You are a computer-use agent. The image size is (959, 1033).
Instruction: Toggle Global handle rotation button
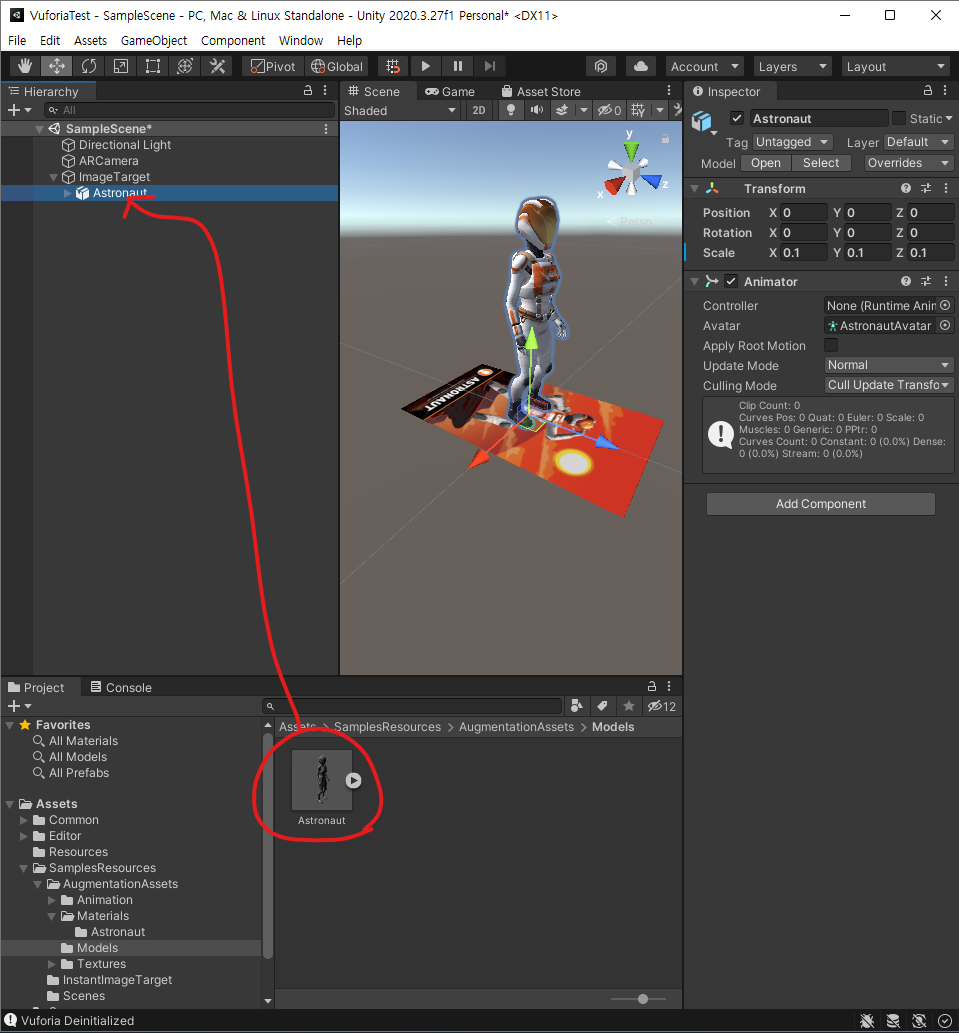point(337,67)
